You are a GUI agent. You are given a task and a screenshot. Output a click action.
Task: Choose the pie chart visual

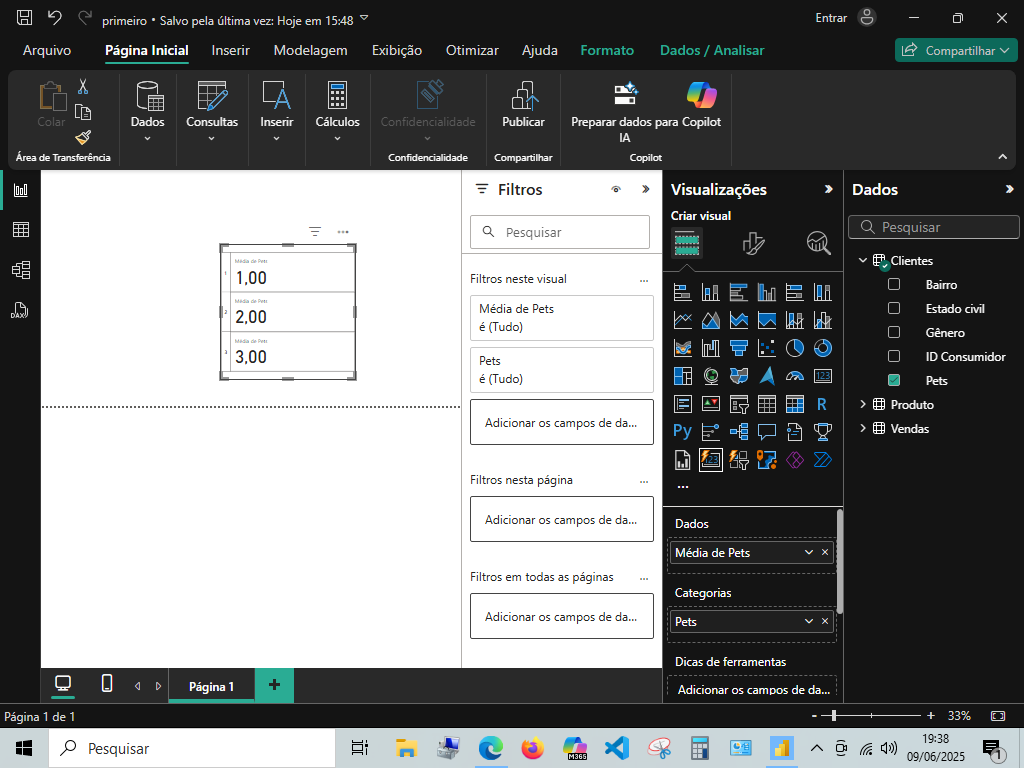coord(795,349)
